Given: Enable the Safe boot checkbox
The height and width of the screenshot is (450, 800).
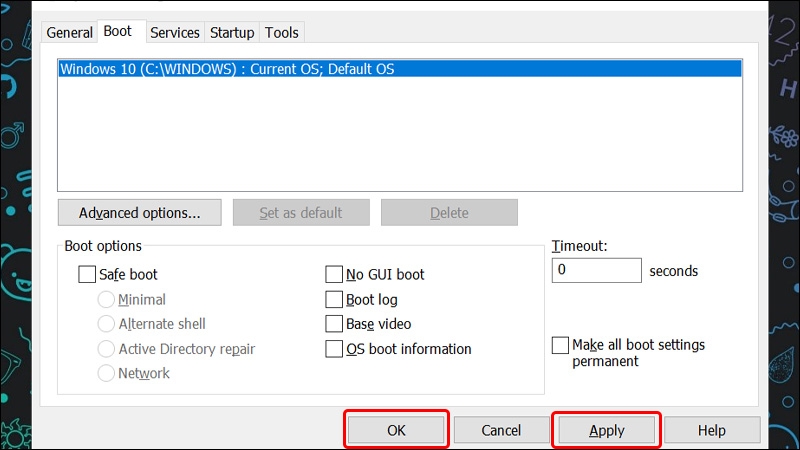Looking at the screenshot, I should pyautogui.click(x=87, y=274).
